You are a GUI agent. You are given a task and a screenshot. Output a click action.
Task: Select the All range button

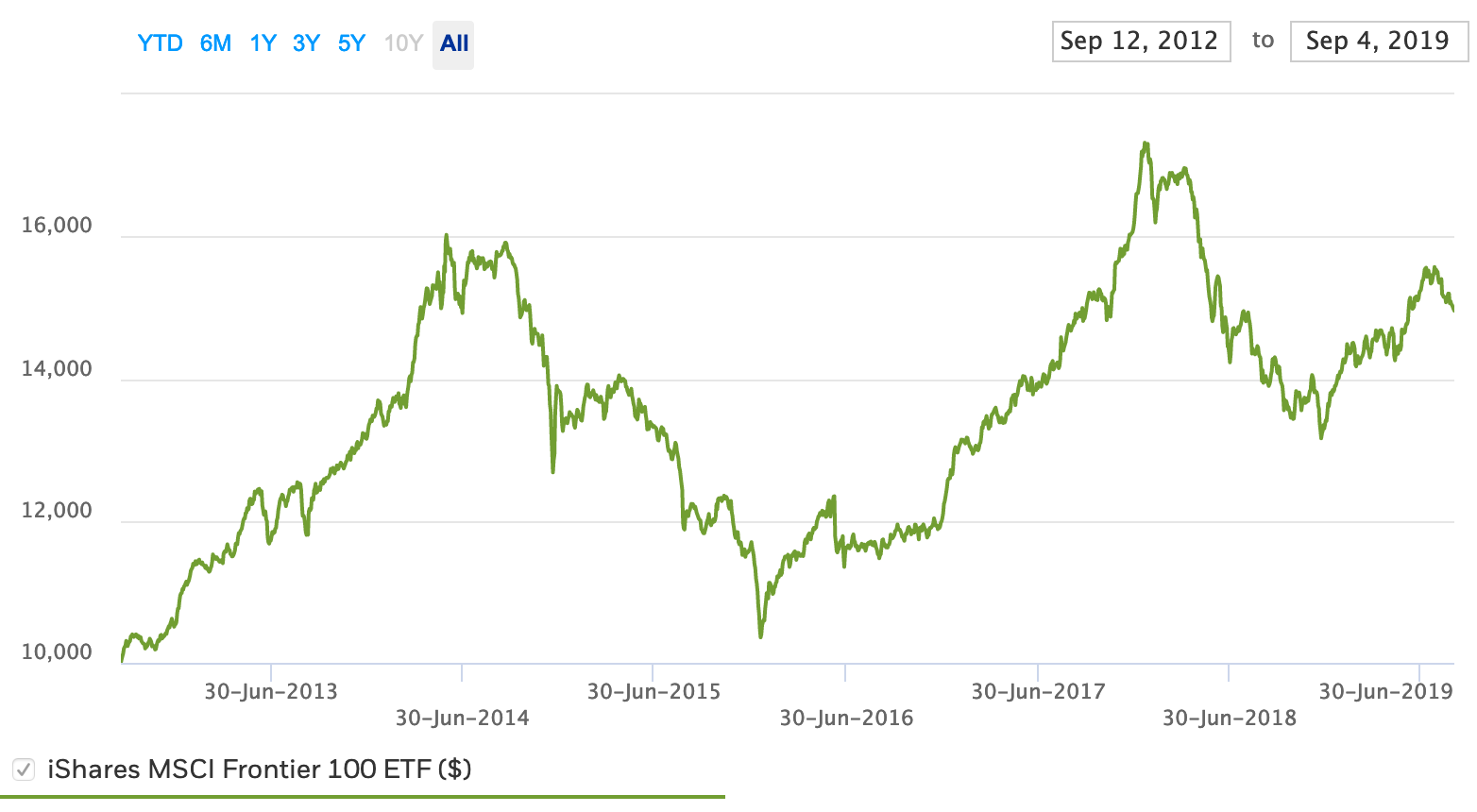[x=454, y=43]
